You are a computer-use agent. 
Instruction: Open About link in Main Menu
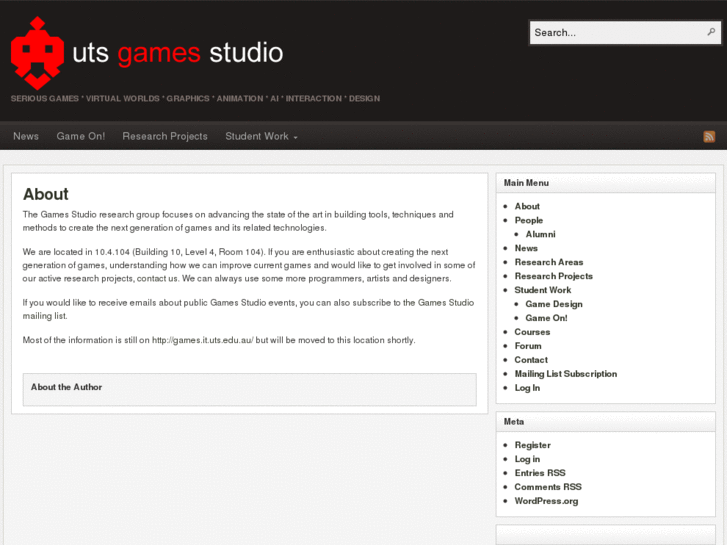(527, 206)
